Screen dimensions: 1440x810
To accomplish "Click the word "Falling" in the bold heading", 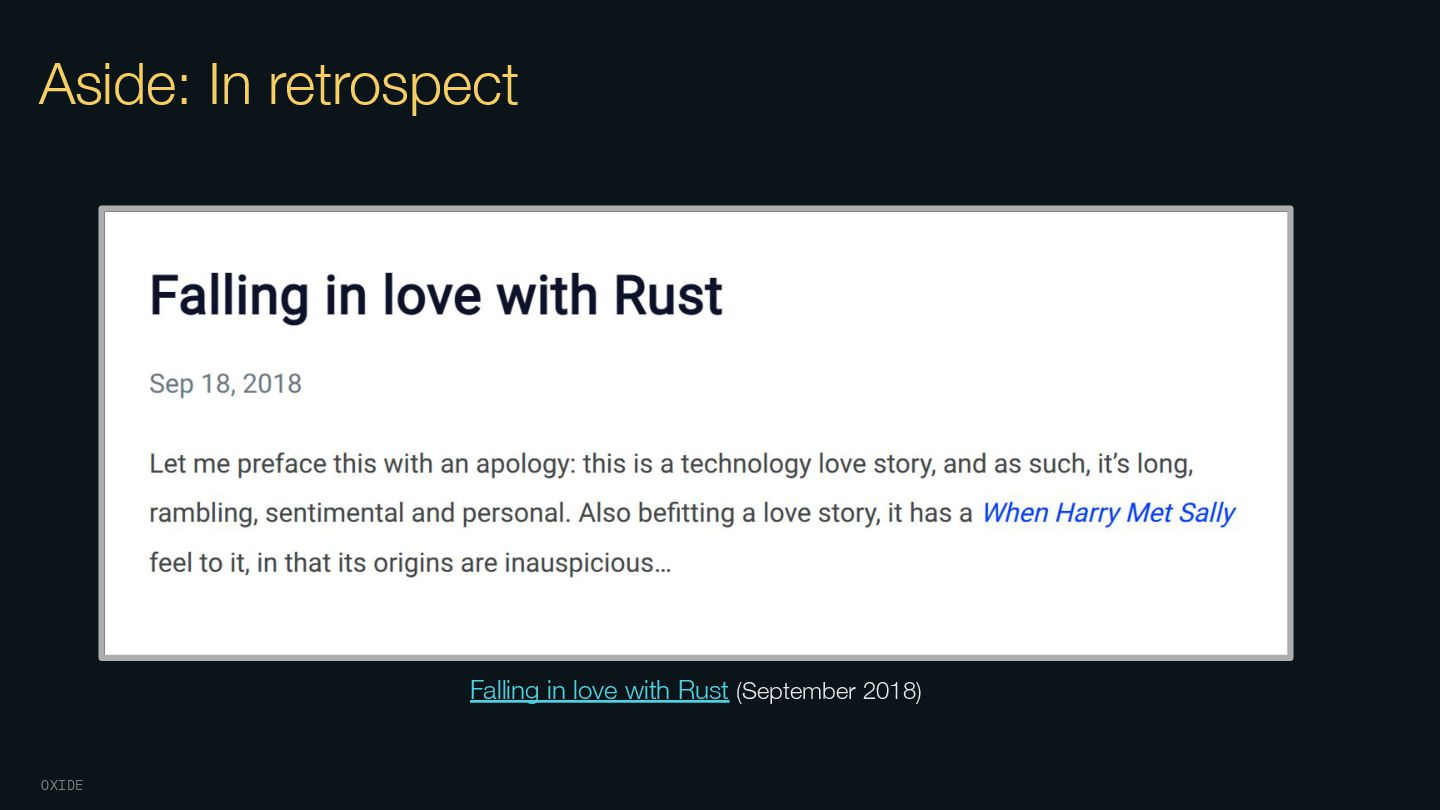I will pos(229,296).
